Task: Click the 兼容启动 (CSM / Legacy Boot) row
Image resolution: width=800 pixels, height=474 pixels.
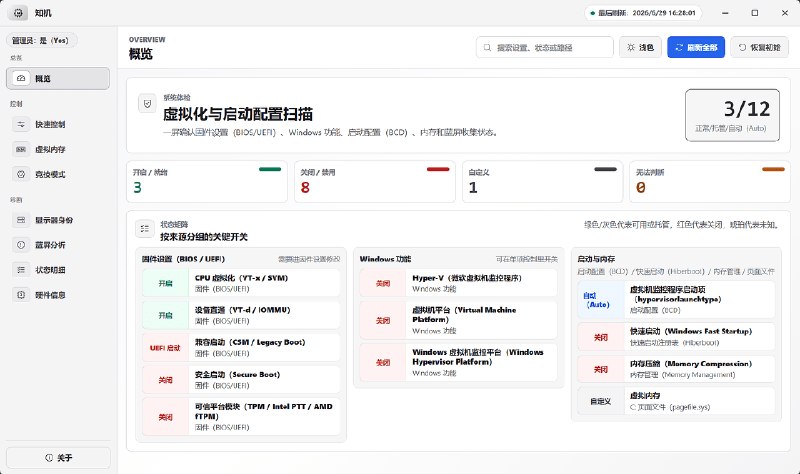Action: tap(241, 347)
